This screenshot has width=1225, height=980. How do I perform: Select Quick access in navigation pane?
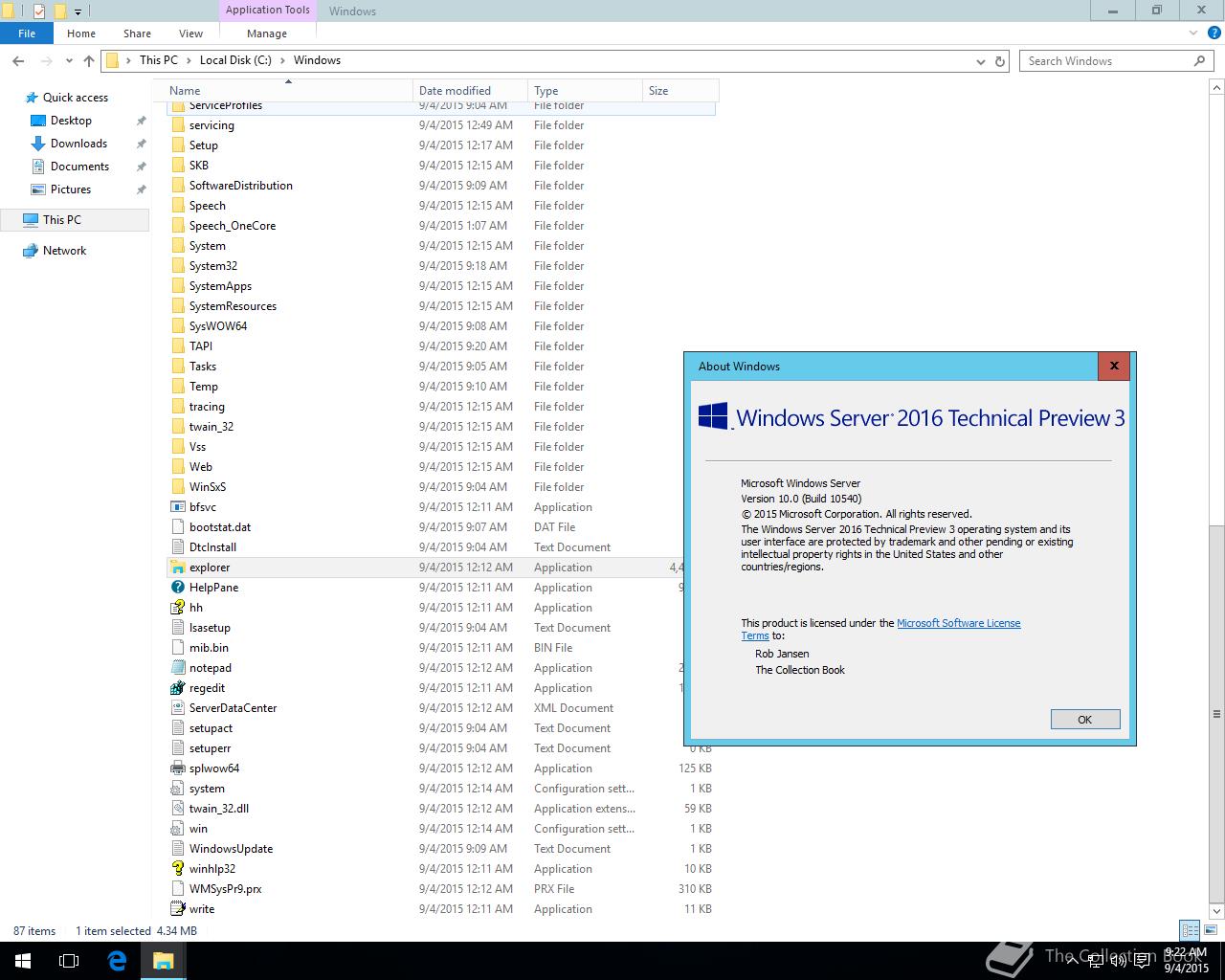click(x=75, y=98)
